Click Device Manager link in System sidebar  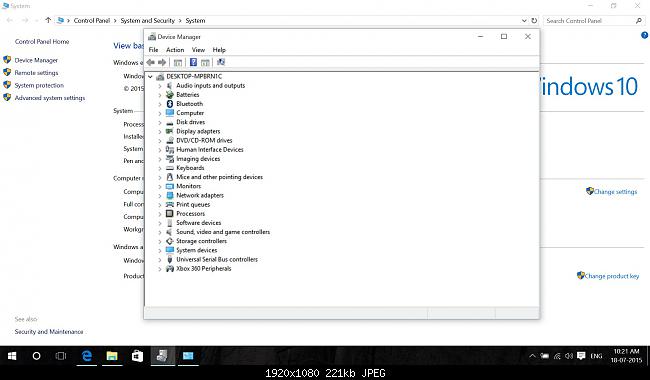36,60
